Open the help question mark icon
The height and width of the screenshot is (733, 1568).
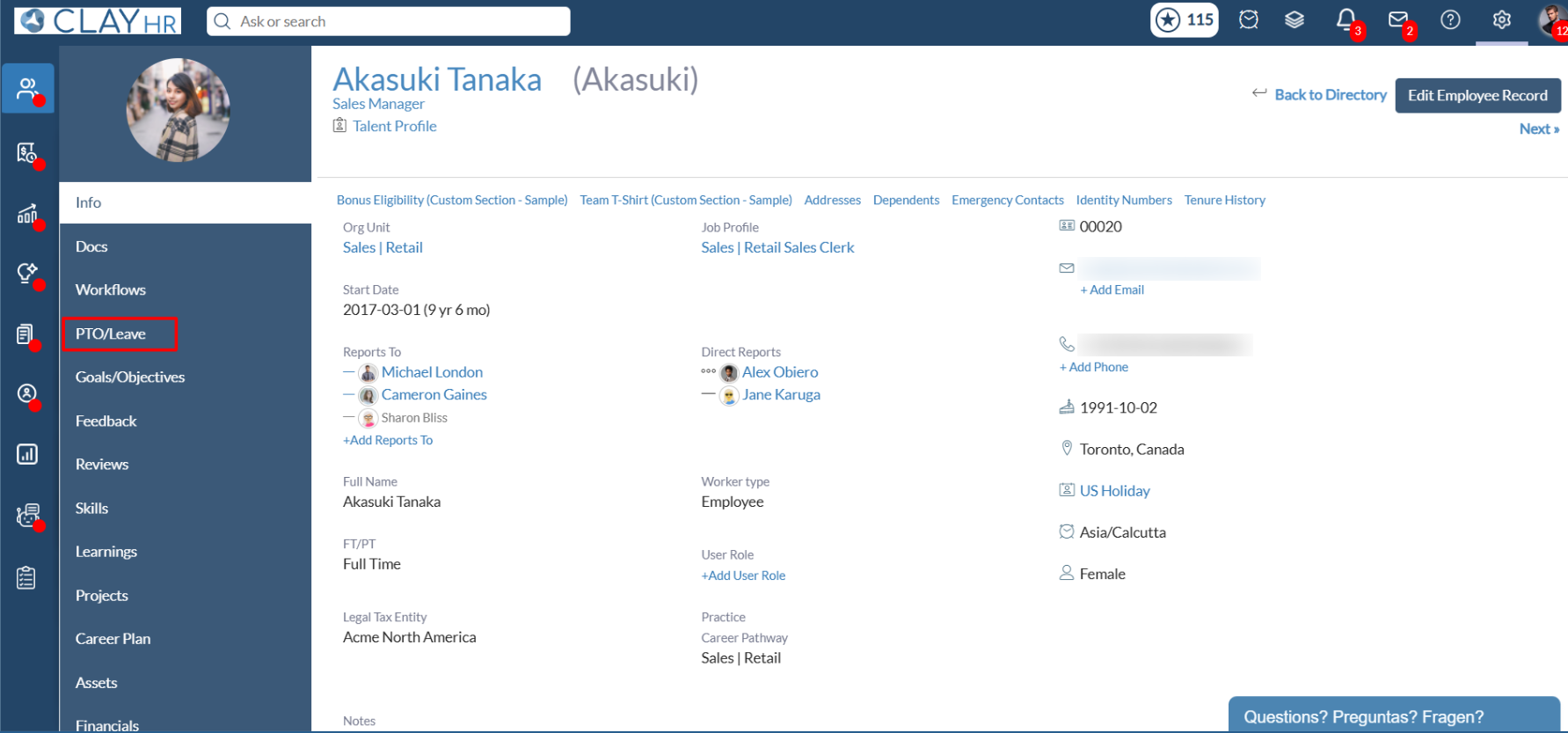[x=1450, y=19]
